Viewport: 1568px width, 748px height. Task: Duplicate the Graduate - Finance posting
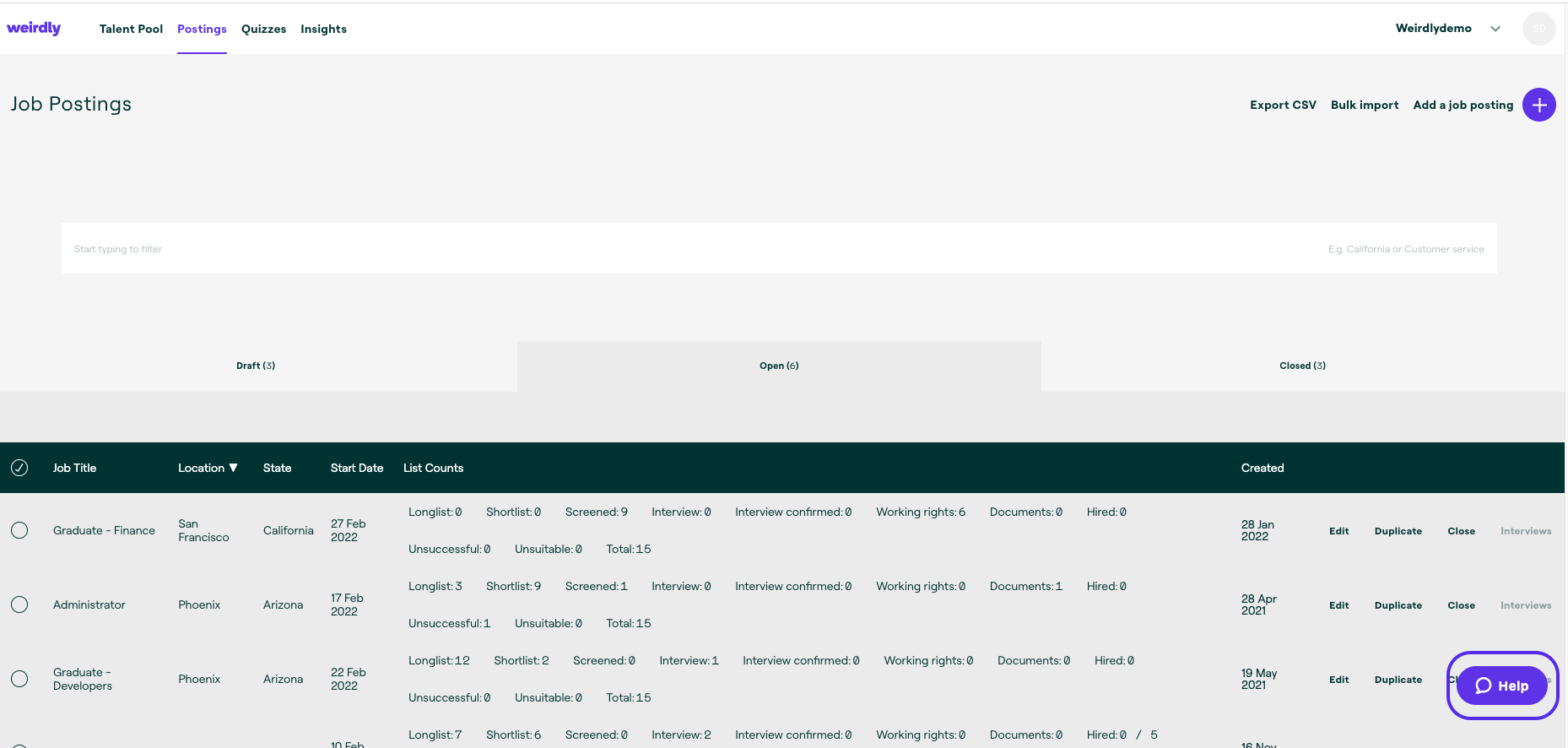(1398, 531)
